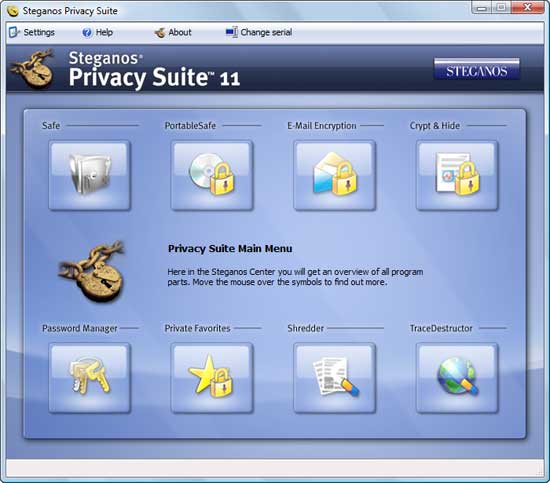Click the About padlock icon
Image resolution: width=550 pixels, height=483 pixels.
click(160, 33)
